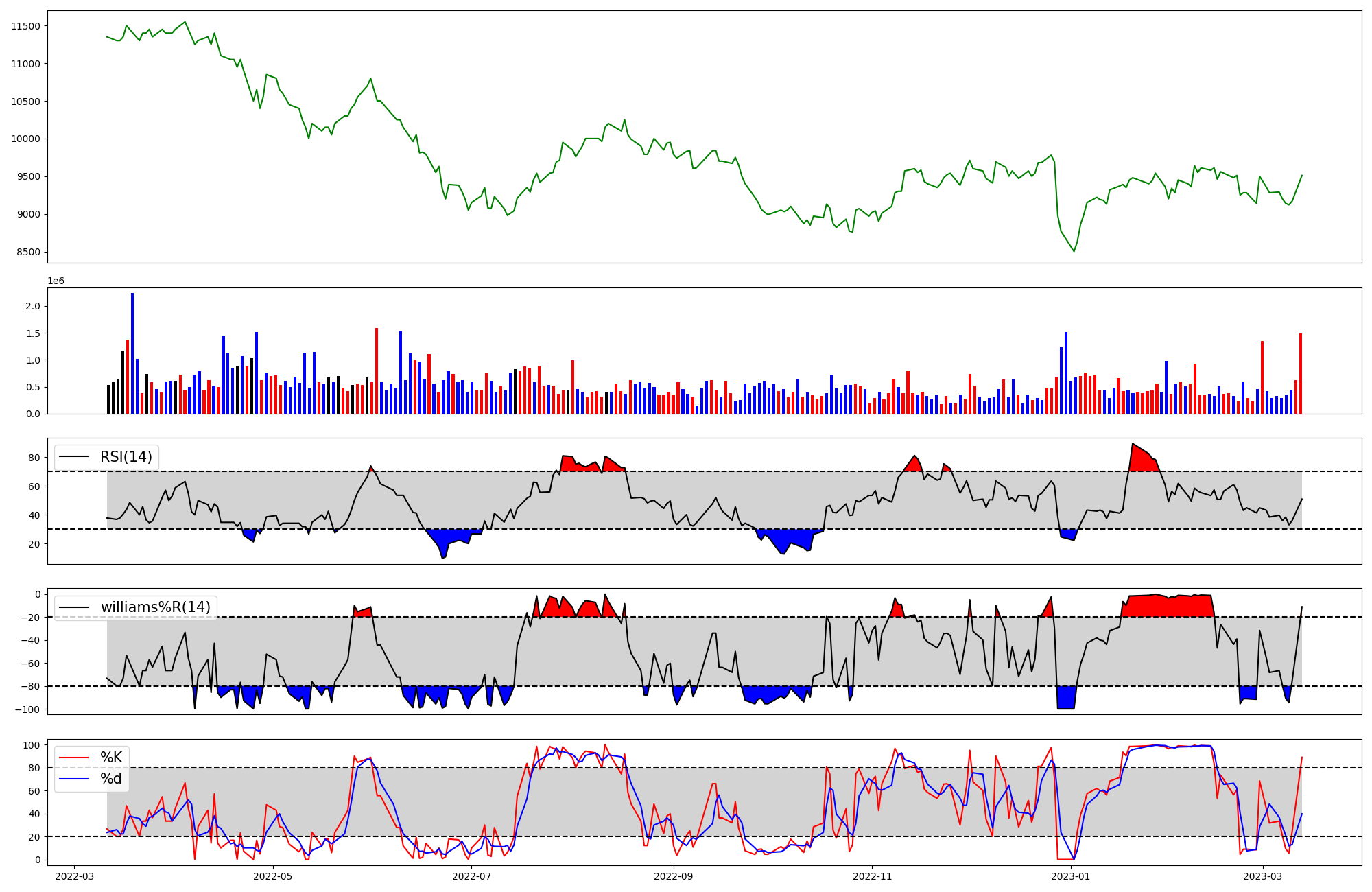Click the 2023-03 x-axis date label
Screen dimensions: 1372x892
tap(1263, 876)
